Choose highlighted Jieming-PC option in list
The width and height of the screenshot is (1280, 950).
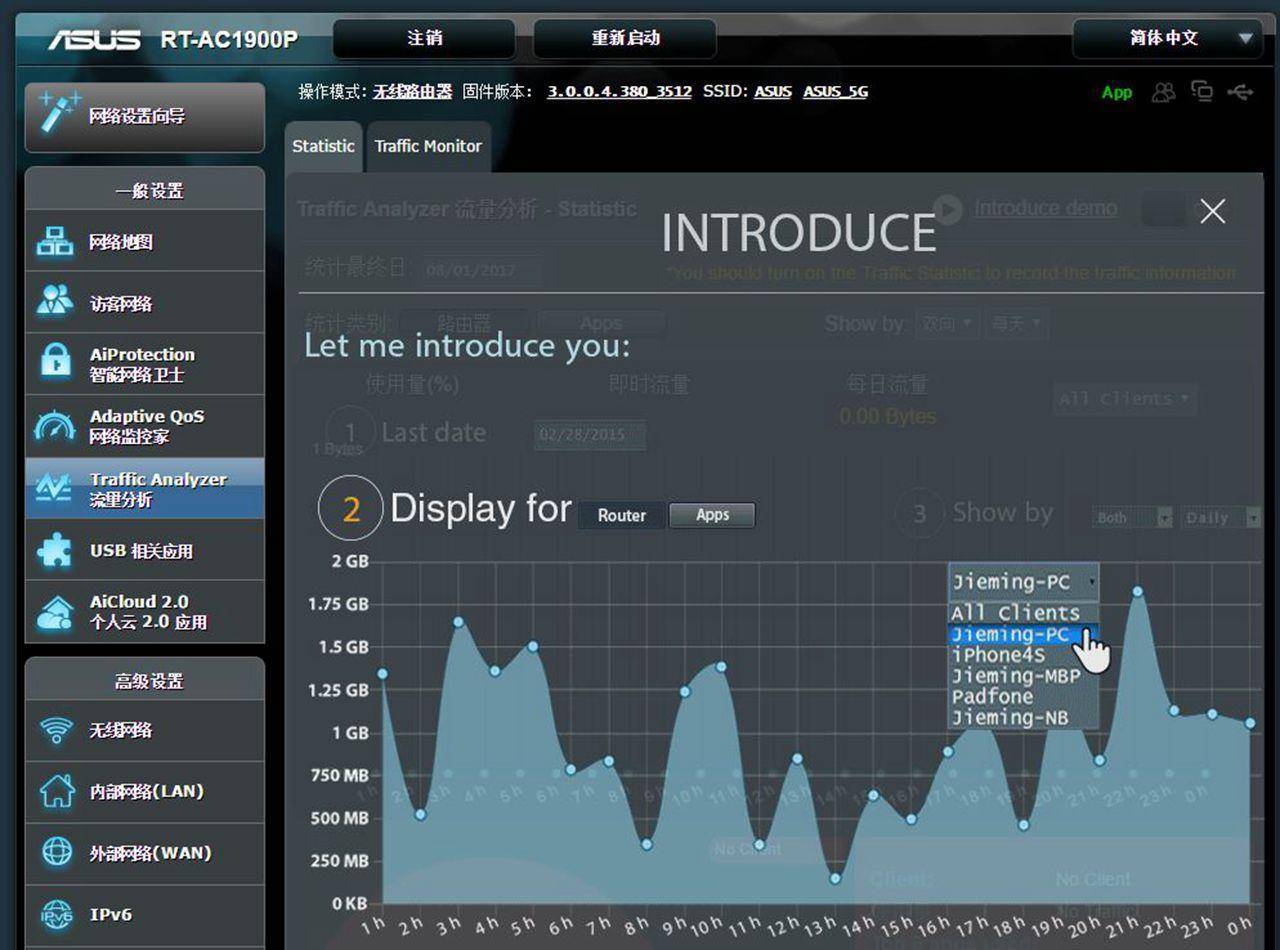click(1023, 634)
